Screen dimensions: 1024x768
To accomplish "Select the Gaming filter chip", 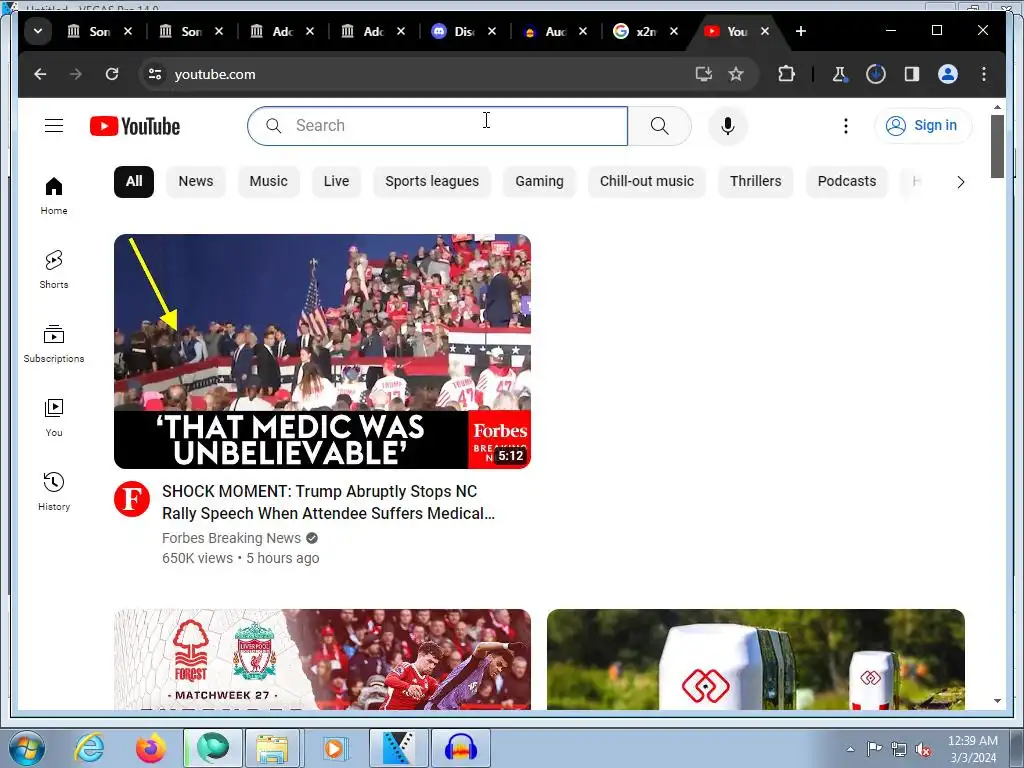I will (x=539, y=182).
